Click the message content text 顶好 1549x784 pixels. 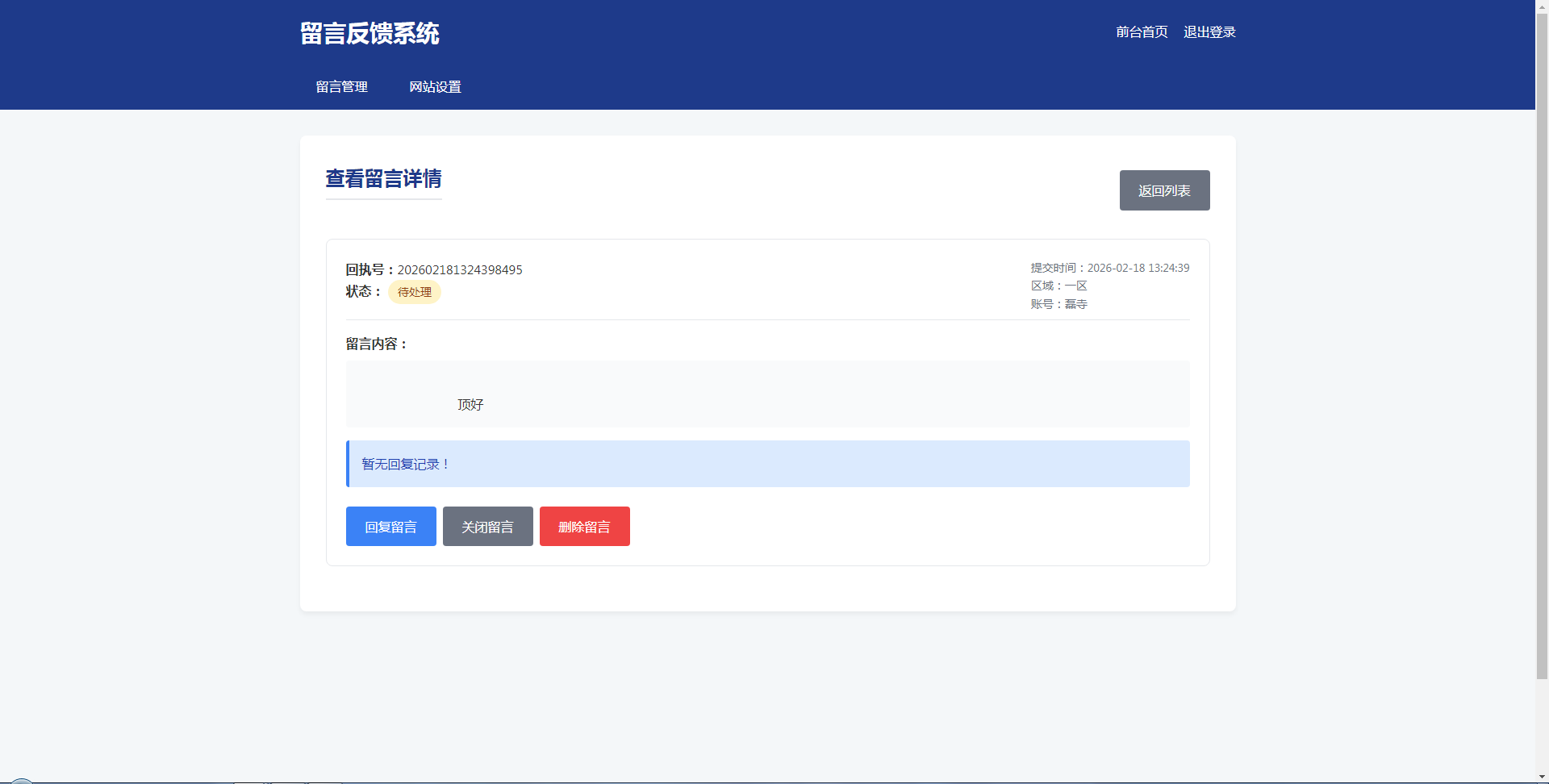point(470,405)
